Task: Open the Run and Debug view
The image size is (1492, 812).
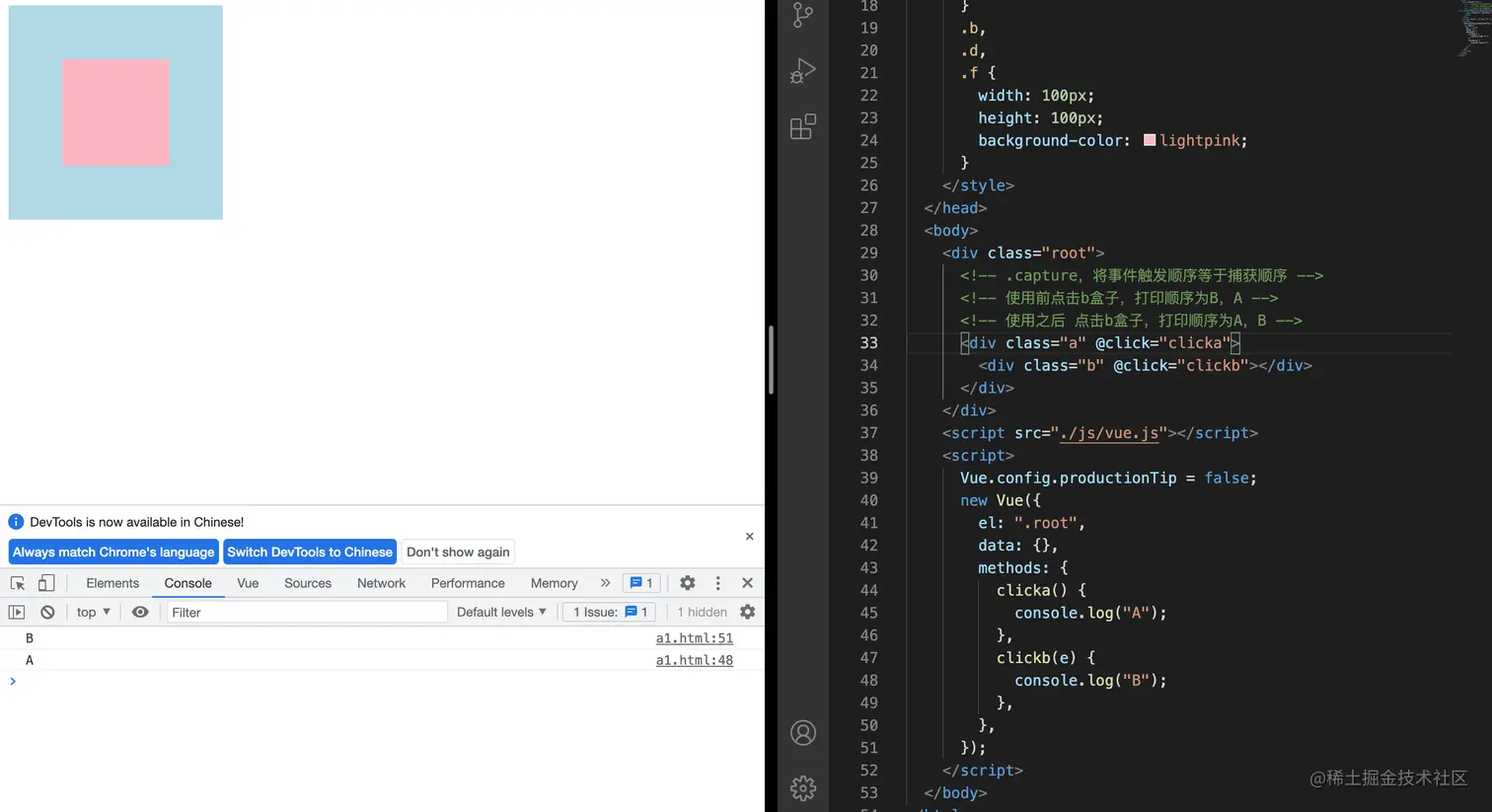Action: (803, 70)
